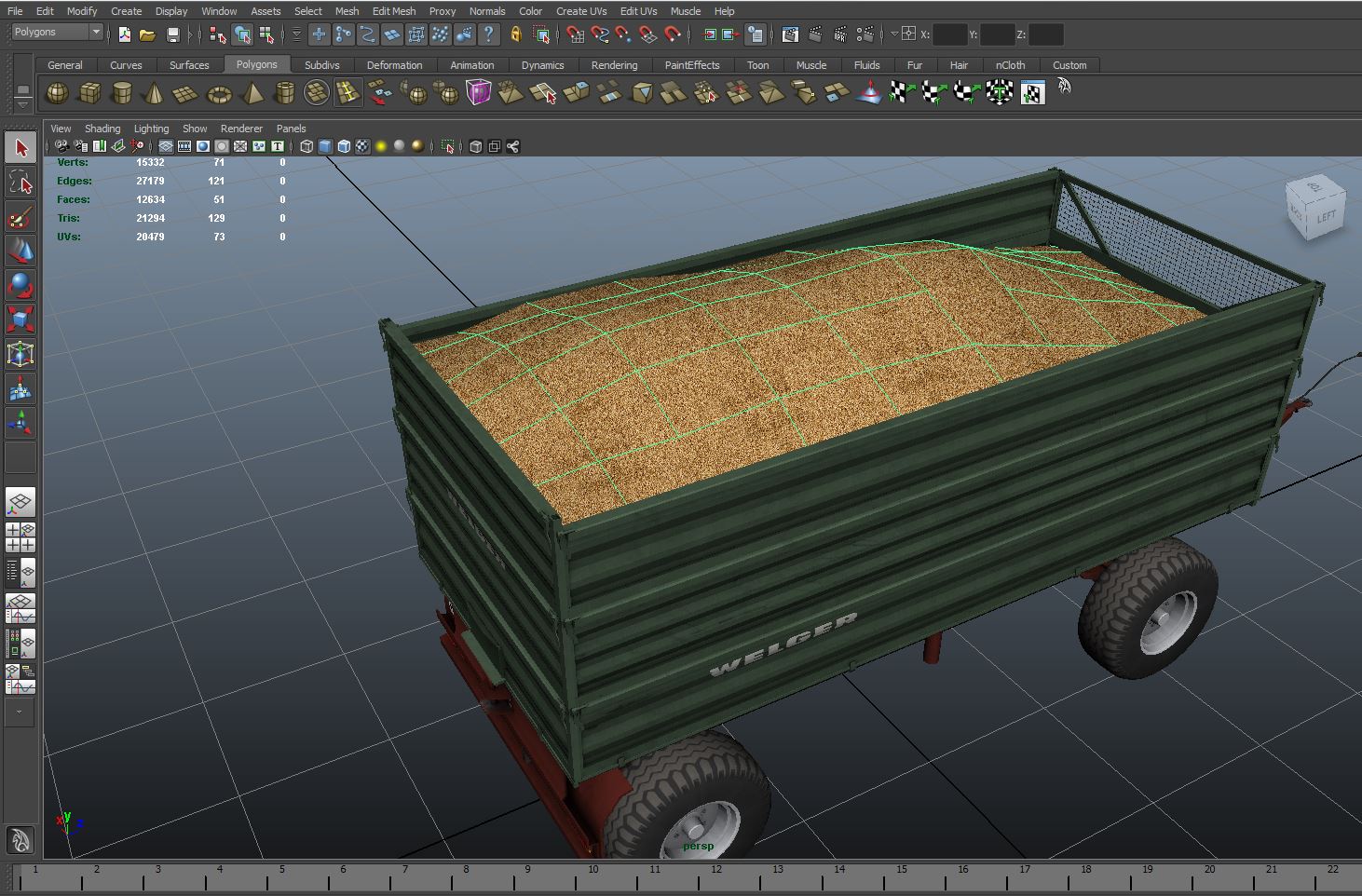Click the Faces label in heads-up display

point(74,199)
